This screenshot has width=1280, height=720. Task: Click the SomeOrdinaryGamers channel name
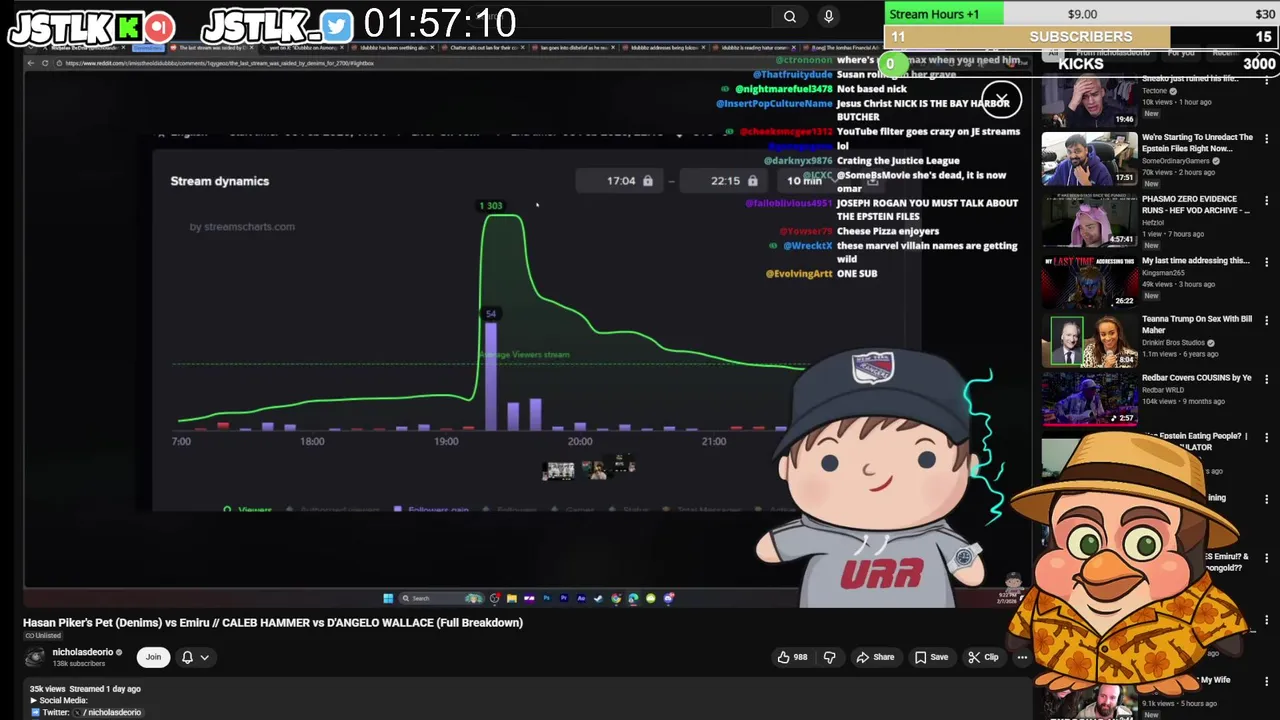point(1176,161)
